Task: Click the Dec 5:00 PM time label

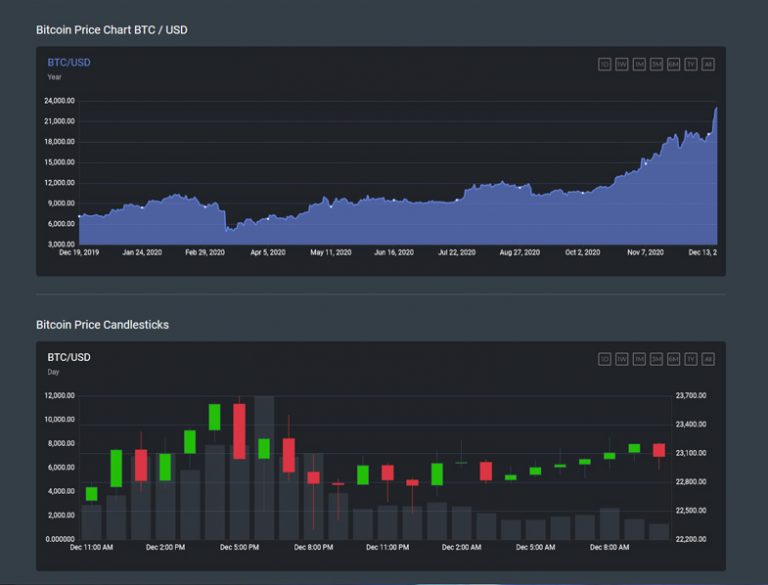Action: pos(240,547)
